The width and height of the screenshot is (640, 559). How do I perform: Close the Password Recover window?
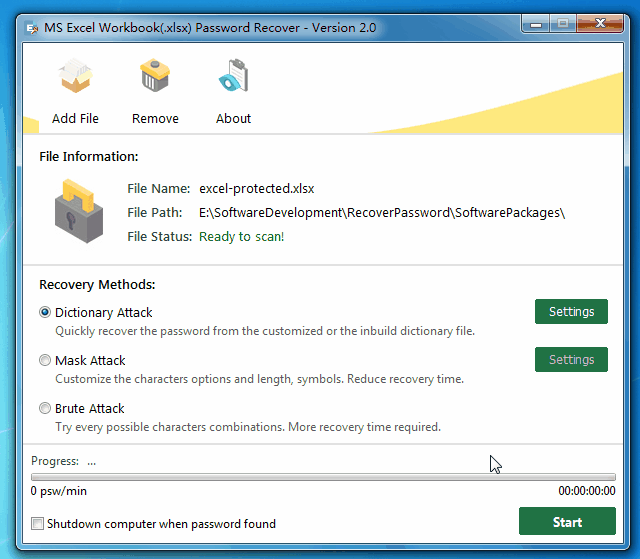coord(600,24)
